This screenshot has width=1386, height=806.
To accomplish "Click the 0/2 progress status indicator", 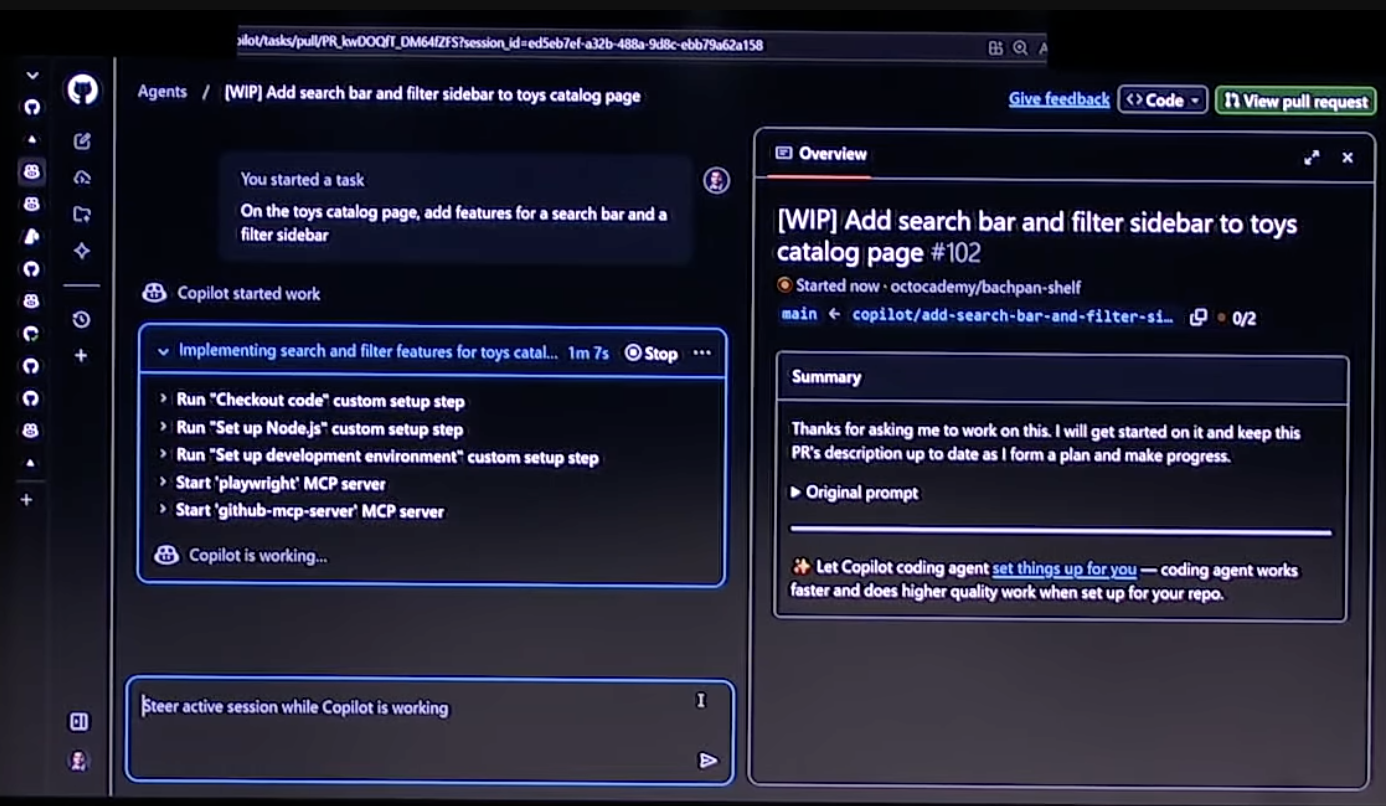I will (1237, 318).
